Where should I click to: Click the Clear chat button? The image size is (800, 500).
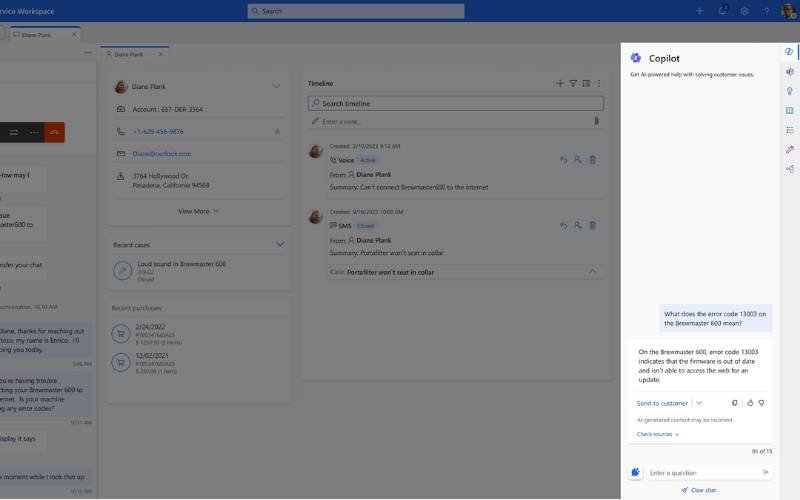click(699, 490)
